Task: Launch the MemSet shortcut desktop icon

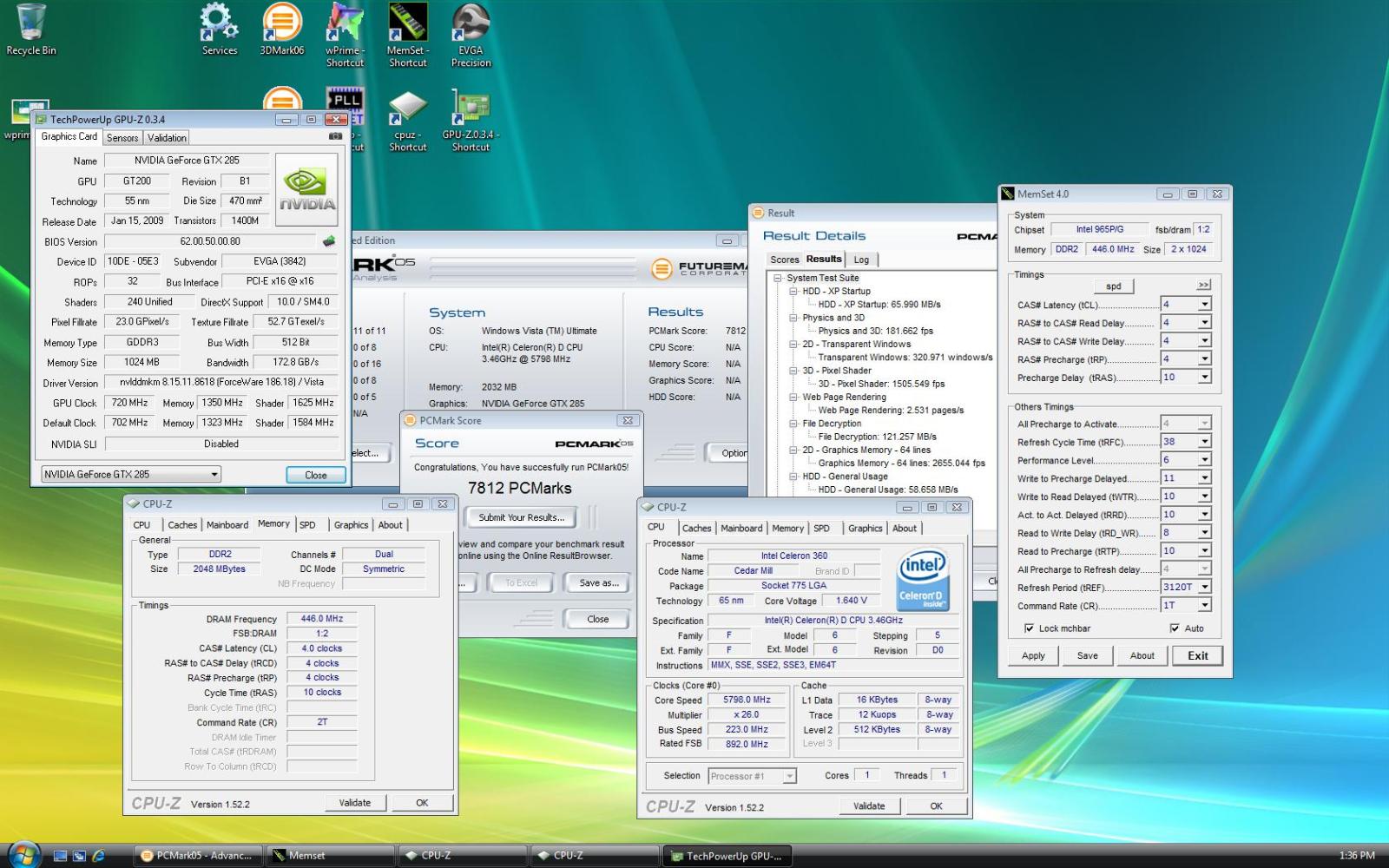Action: (408, 35)
